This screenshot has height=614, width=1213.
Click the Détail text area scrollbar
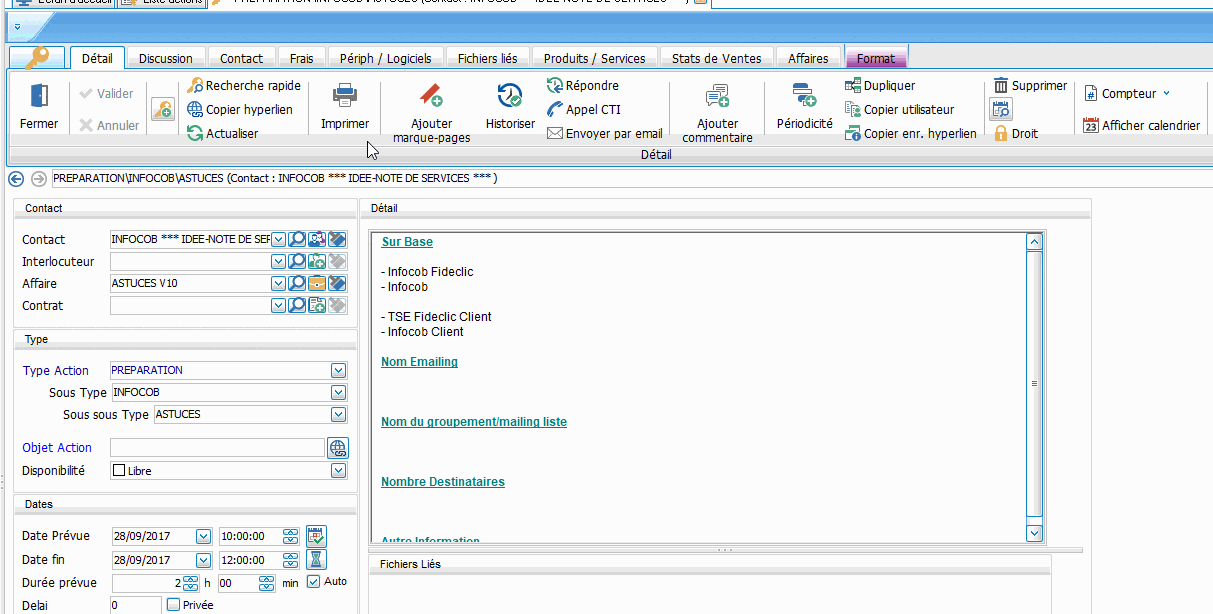point(1034,383)
